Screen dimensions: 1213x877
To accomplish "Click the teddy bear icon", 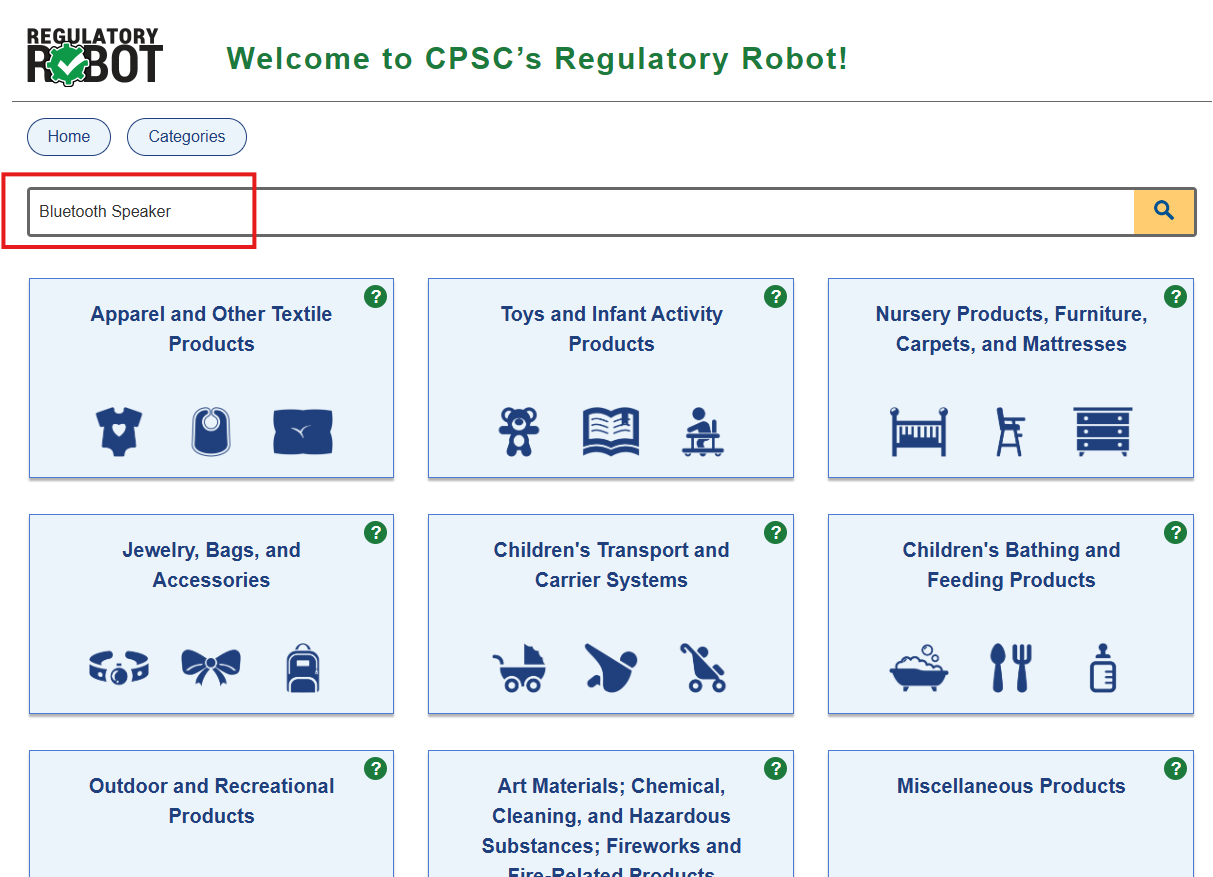I will [x=519, y=432].
